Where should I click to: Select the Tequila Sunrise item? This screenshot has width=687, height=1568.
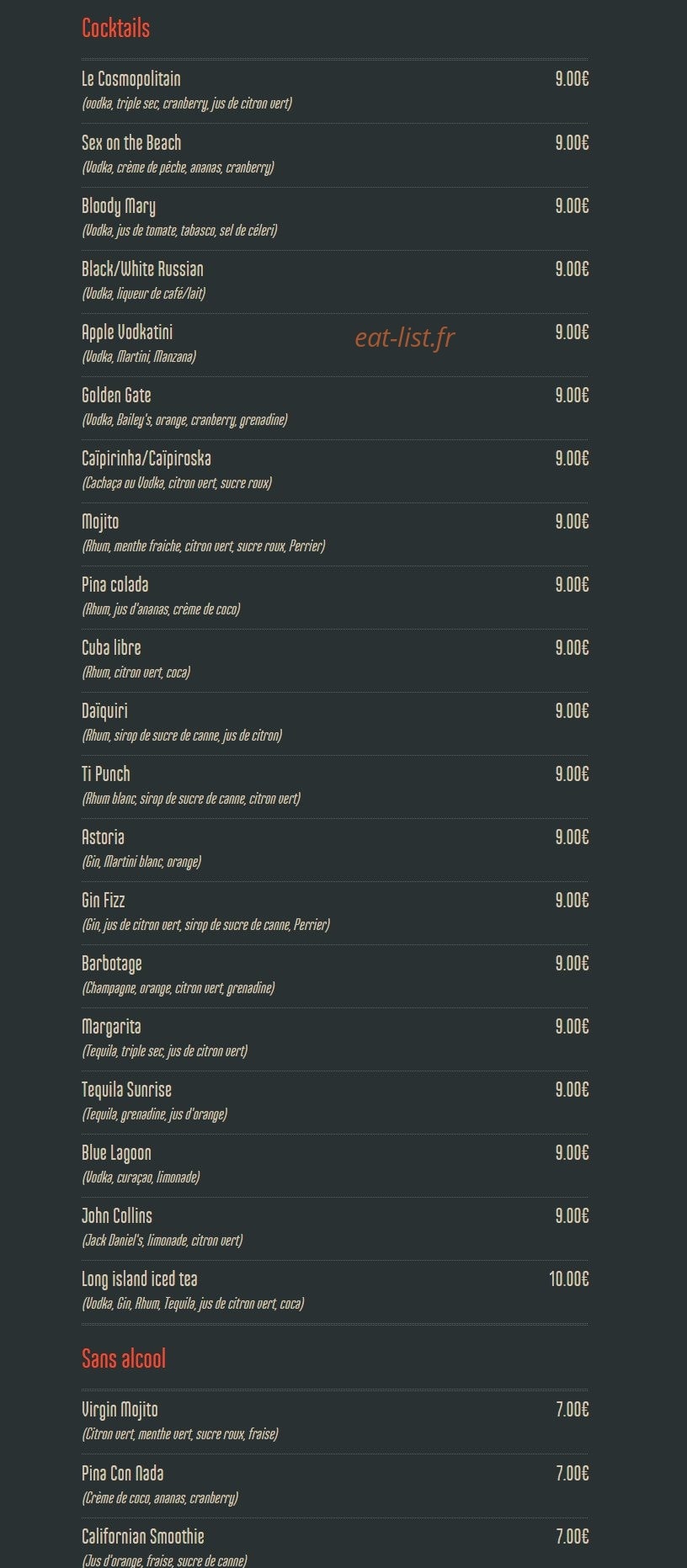pyautogui.click(x=126, y=1090)
